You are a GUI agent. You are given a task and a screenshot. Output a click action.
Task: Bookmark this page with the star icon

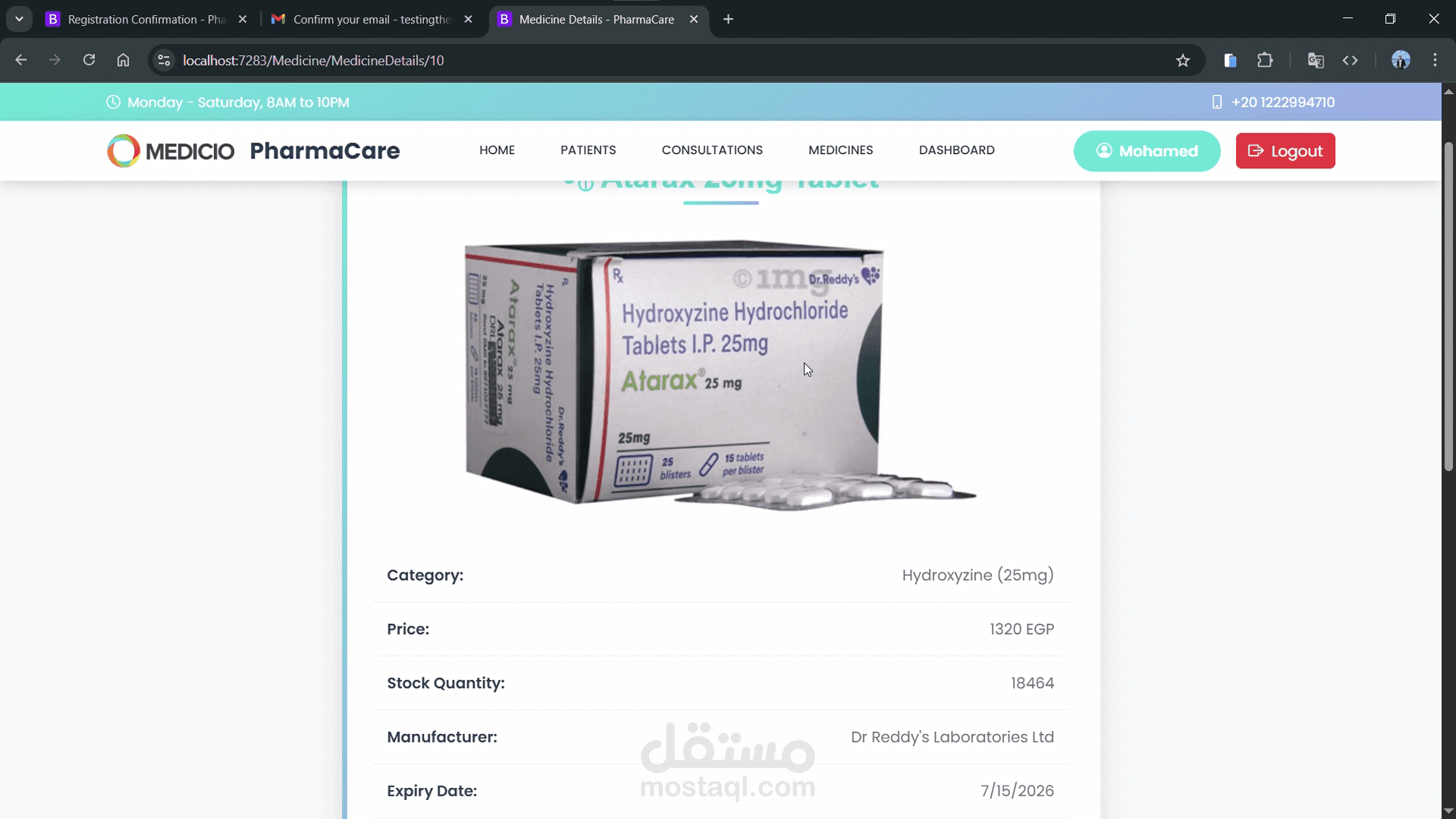click(x=1183, y=60)
